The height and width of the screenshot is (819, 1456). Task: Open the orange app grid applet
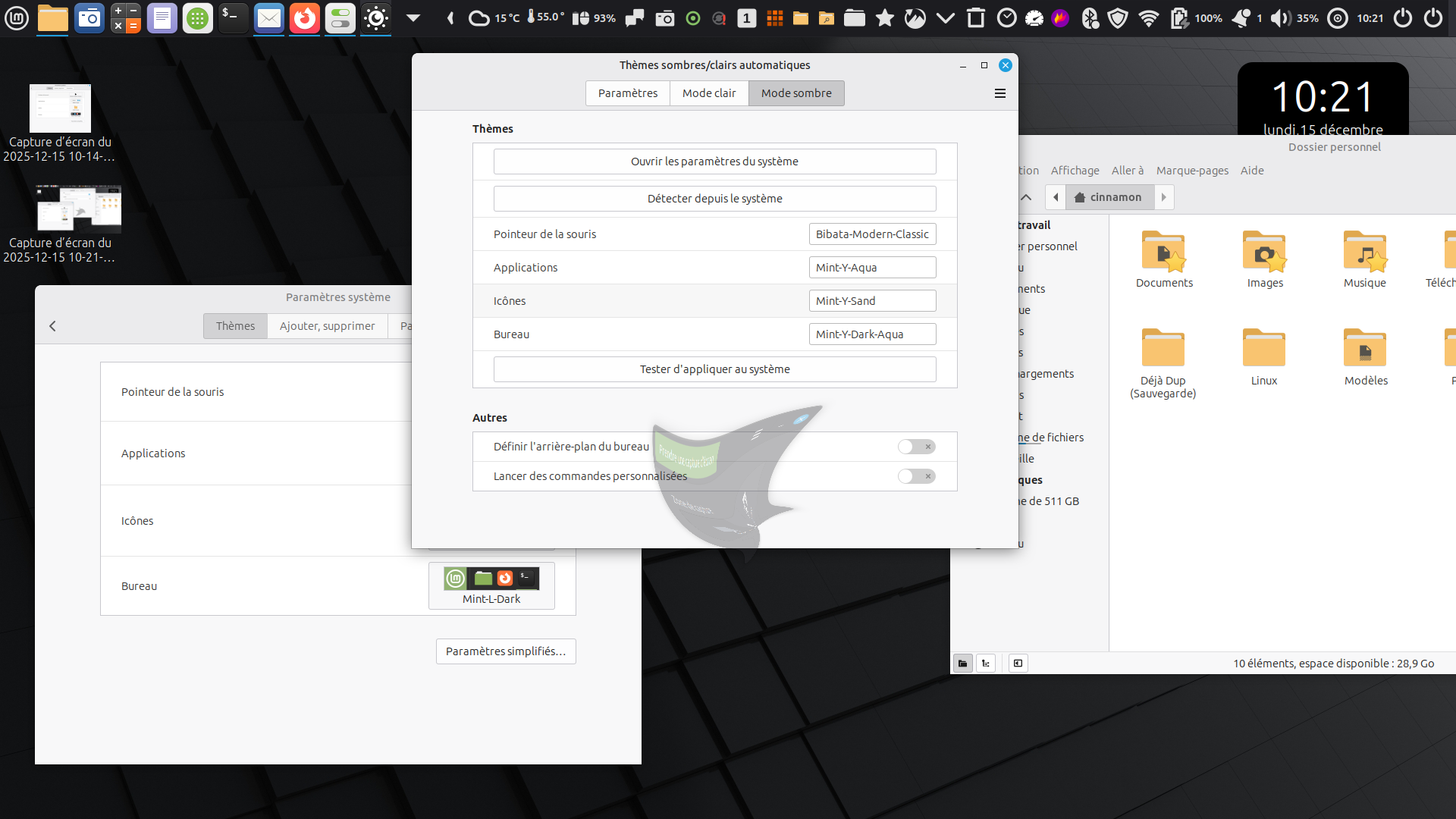click(x=775, y=18)
